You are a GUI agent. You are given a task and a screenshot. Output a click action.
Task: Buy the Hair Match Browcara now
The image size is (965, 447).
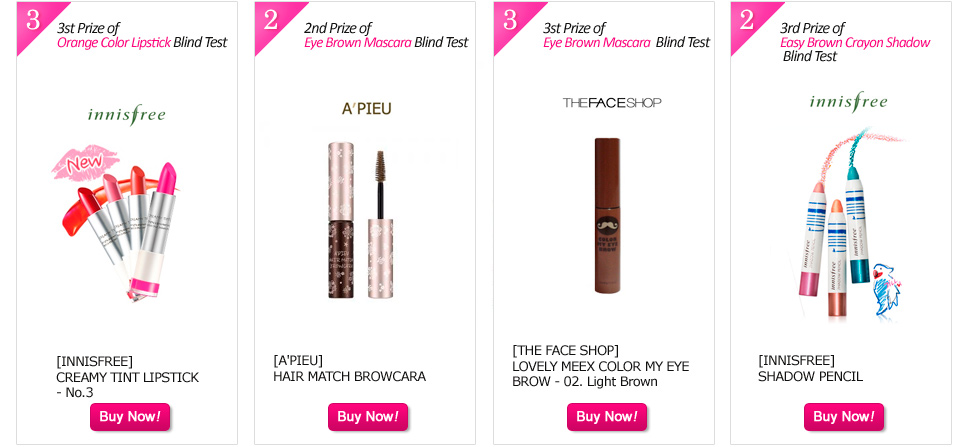(x=367, y=417)
